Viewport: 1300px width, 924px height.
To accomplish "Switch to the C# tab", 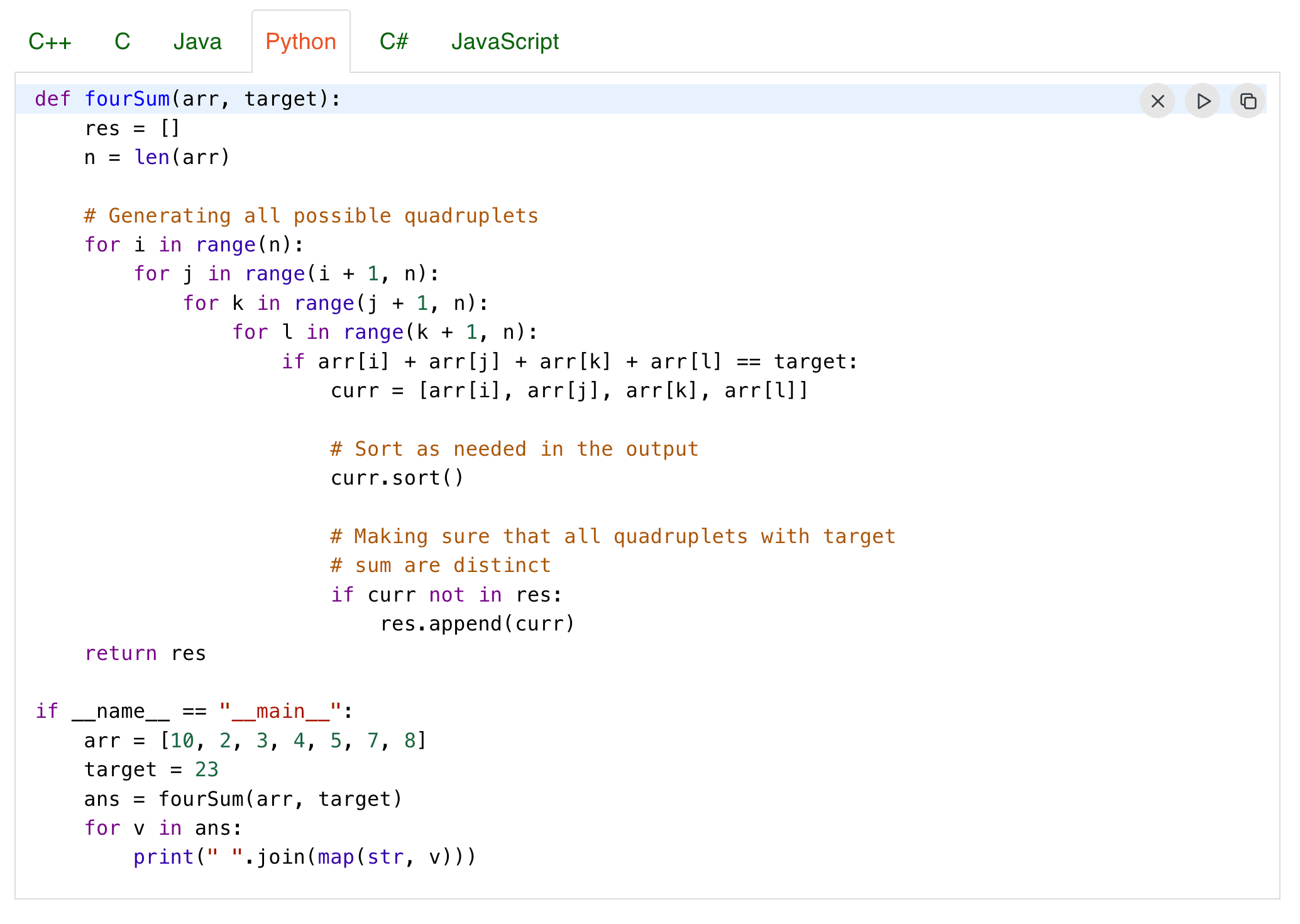I will pyautogui.click(x=394, y=41).
